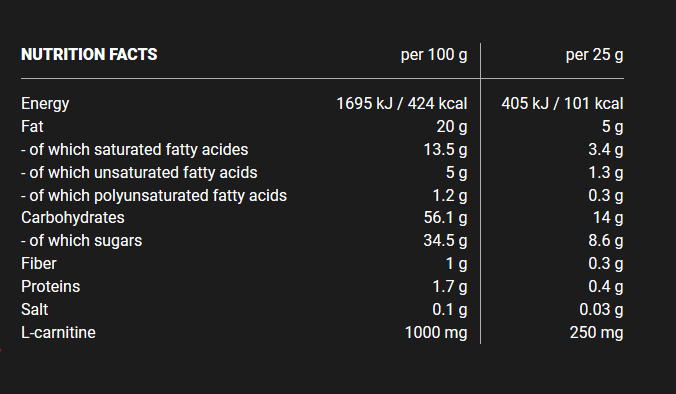Click the 34.5 g sugars value
The image size is (676, 394).
[x=445, y=241]
